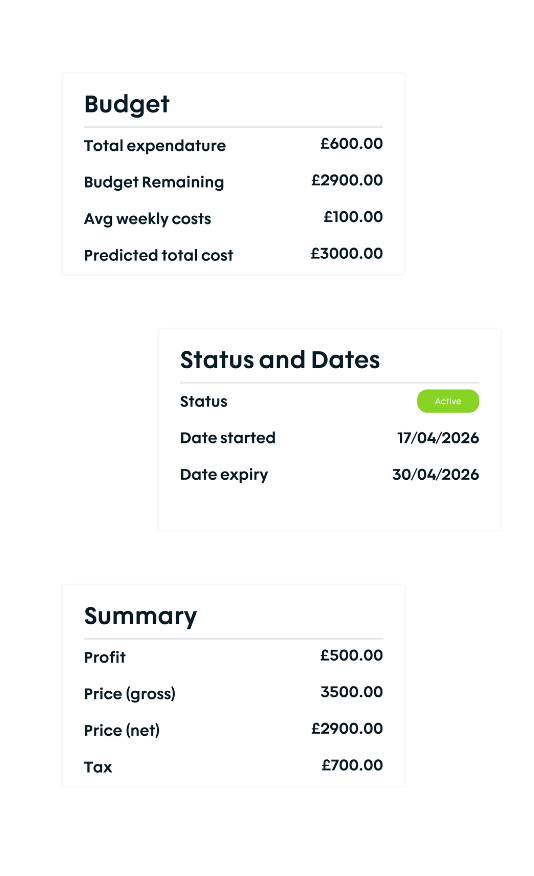This screenshot has height=876, width=534.
Task: Select the Price (gross) value 3500.00
Action: (x=351, y=692)
